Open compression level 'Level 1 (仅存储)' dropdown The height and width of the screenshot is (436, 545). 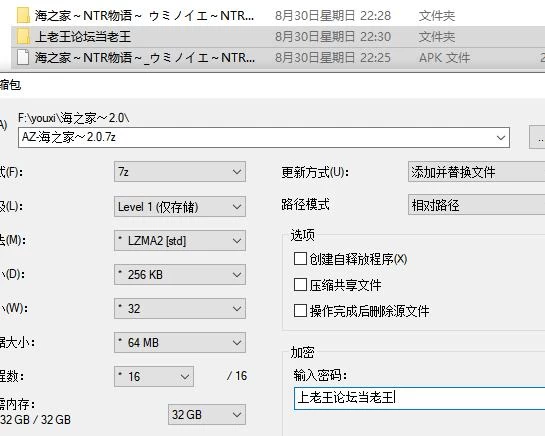pos(180,207)
